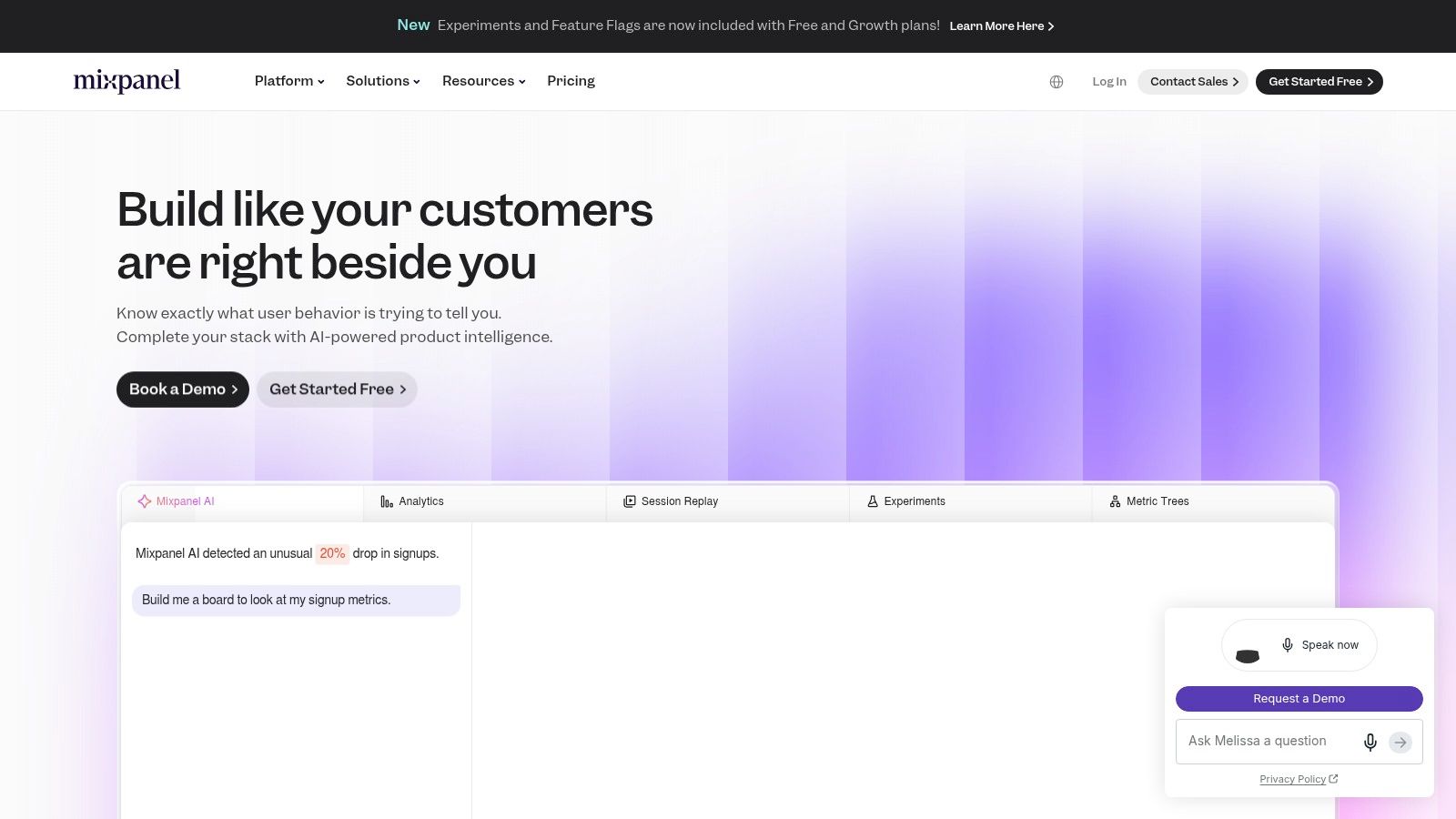Screen dimensions: 1456x819
Task: Click the Metric Trees hierarchy icon
Action: [x=1115, y=501]
